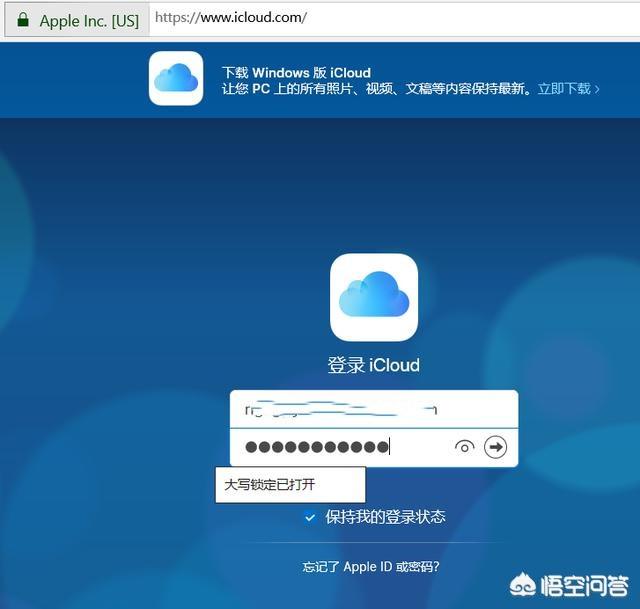Select the icloud.com URL in address bar
The width and height of the screenshot is (640, 609).
pyautogui.click(x=231, y=18)
